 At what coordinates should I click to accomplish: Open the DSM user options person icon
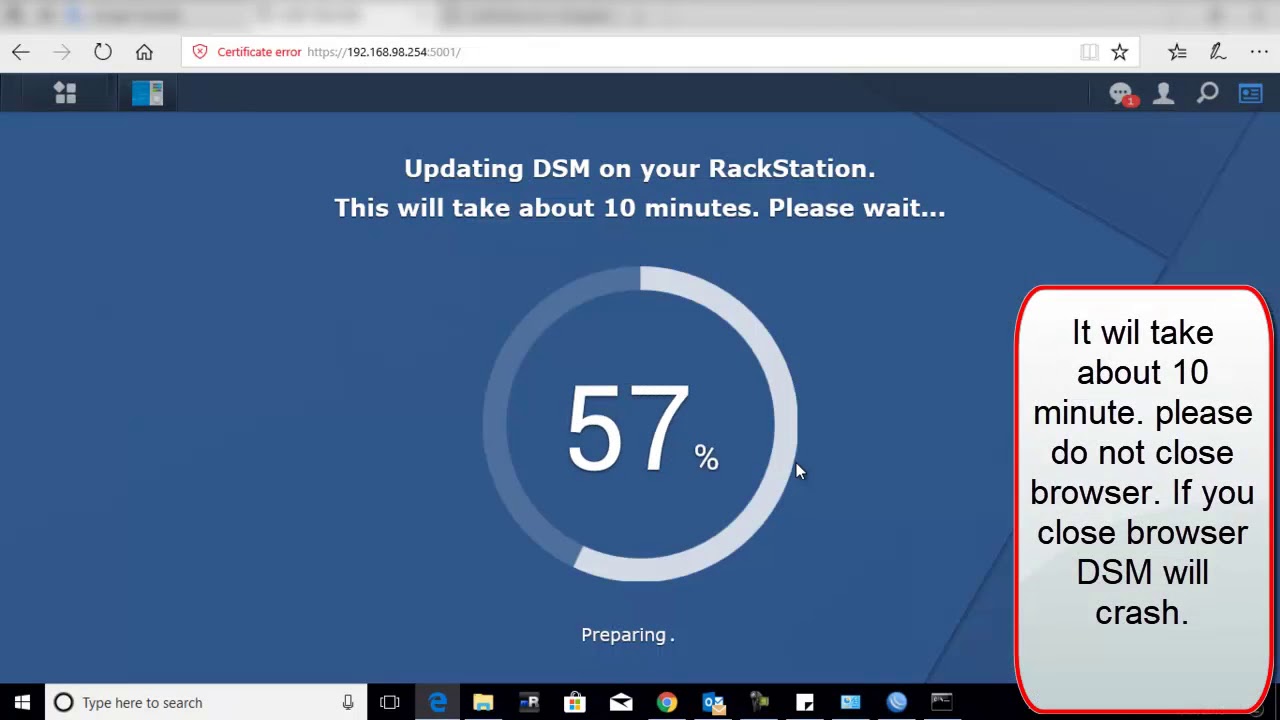point(1164,93)
